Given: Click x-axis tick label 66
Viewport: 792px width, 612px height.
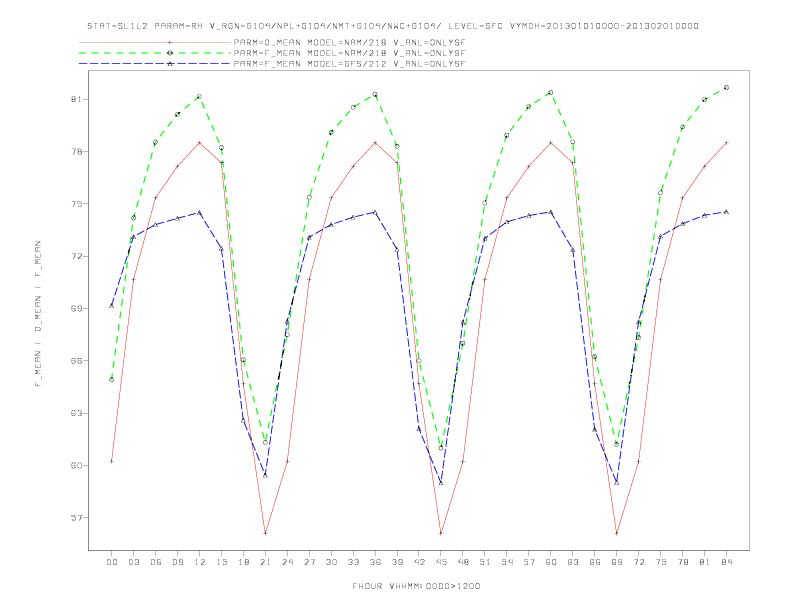Looking at the screenshot, I should click(x=595, y=562).
